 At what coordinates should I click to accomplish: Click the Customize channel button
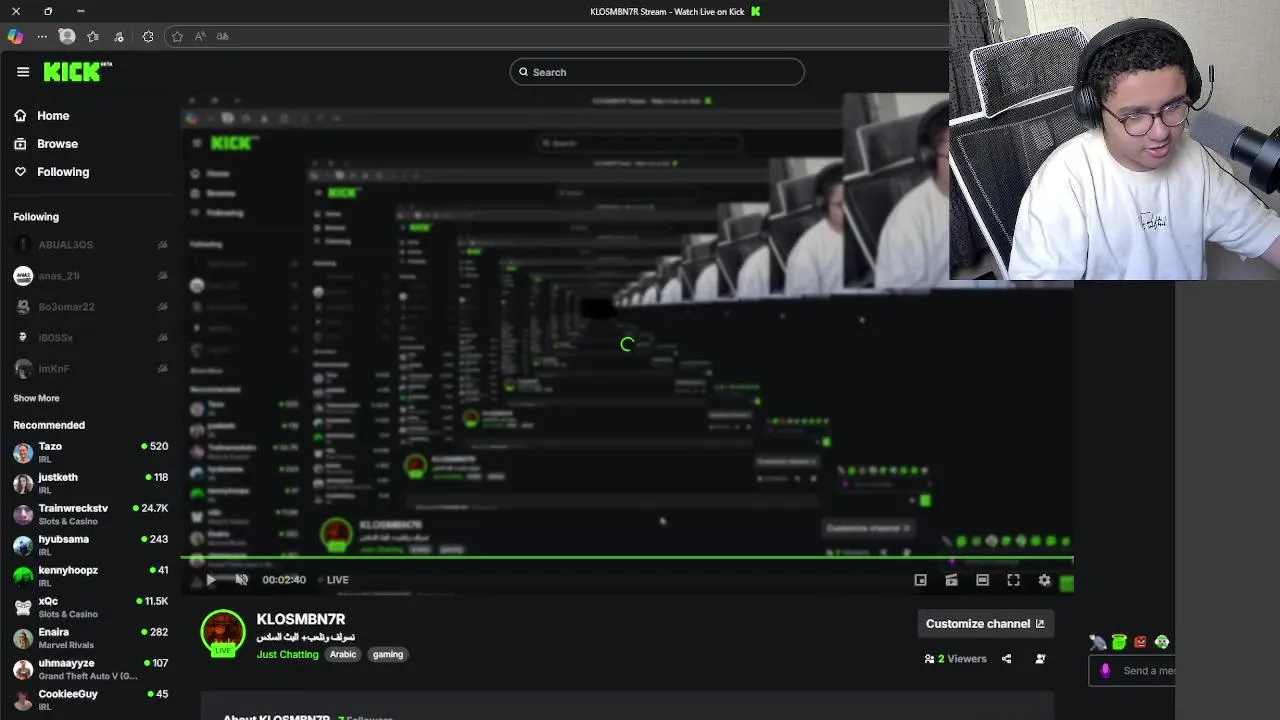coord(984,624)
